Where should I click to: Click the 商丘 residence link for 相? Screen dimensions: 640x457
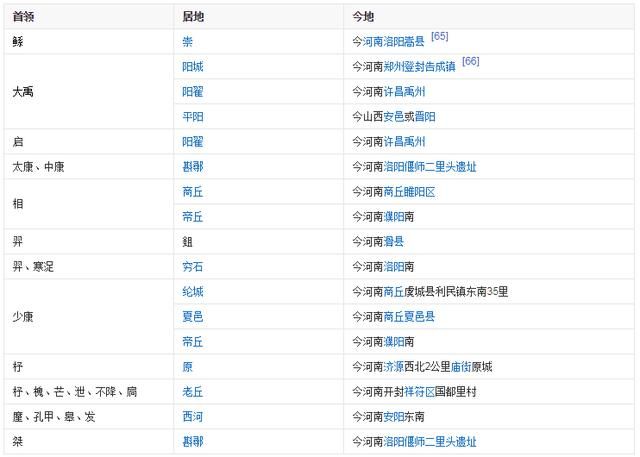click(x=193, y=192)
